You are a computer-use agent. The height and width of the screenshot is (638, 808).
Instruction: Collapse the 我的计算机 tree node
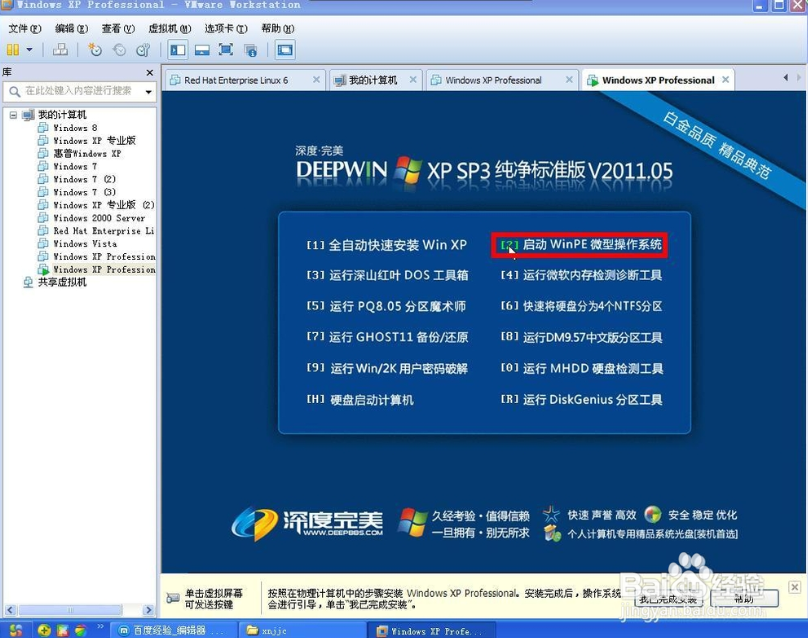click(13, 115)
